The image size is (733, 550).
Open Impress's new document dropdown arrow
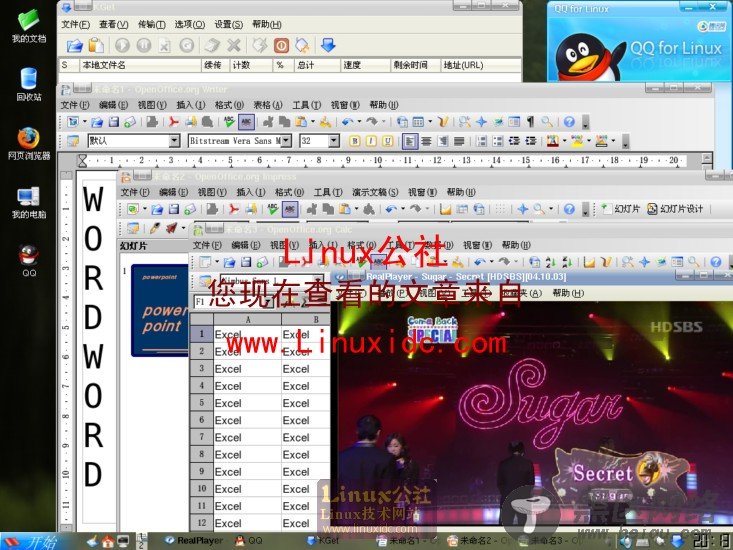pos(144,209)
